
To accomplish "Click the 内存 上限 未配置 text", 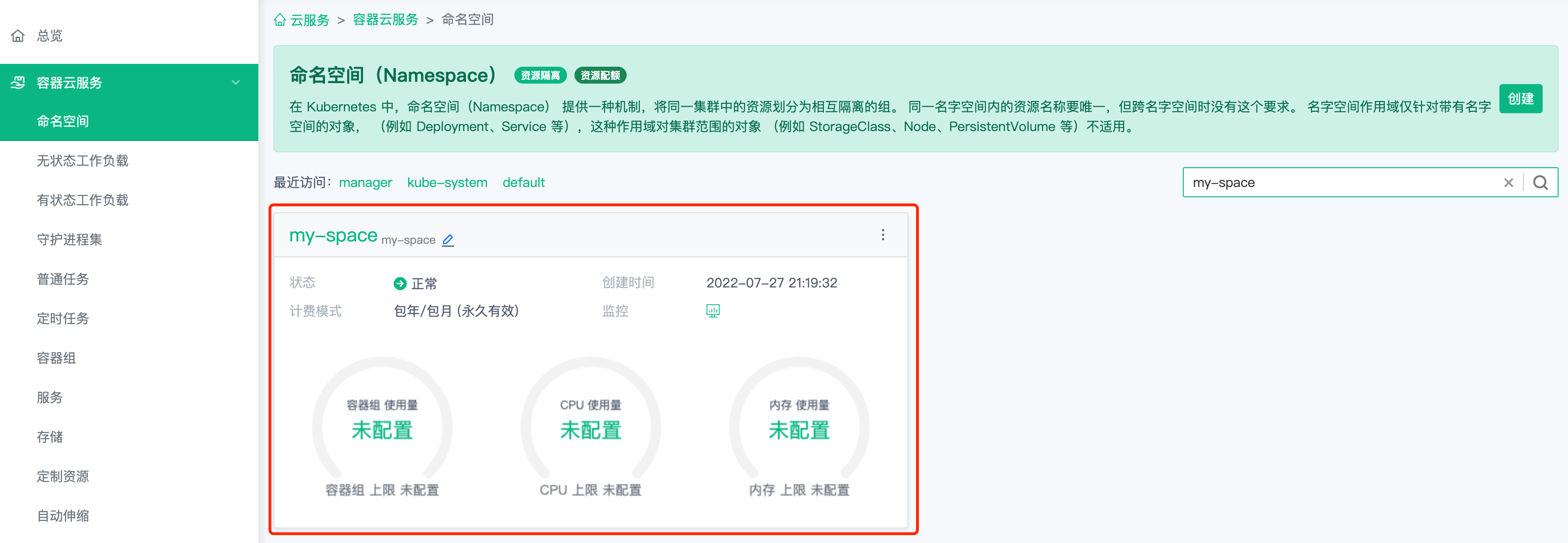I will 799,490.
